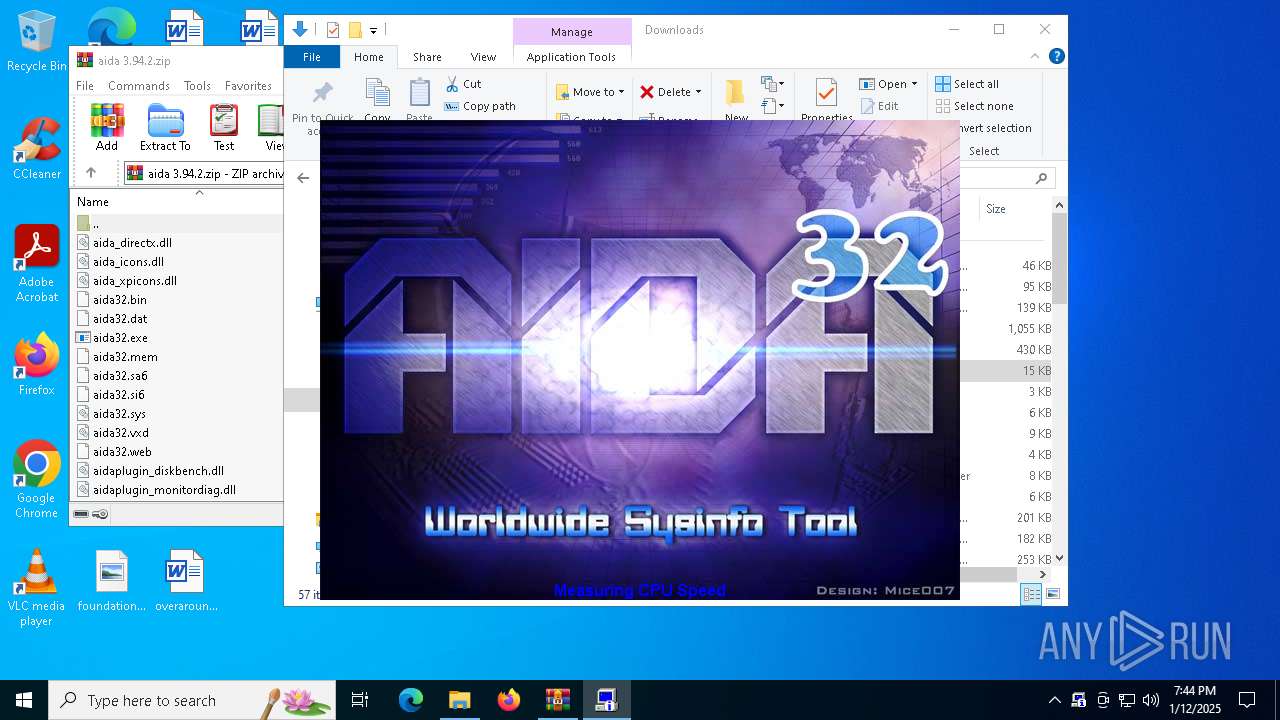This screenshot has width=1280, height=720.
Task: Click the Windows Start button
Action: click(x=24, y=700)
